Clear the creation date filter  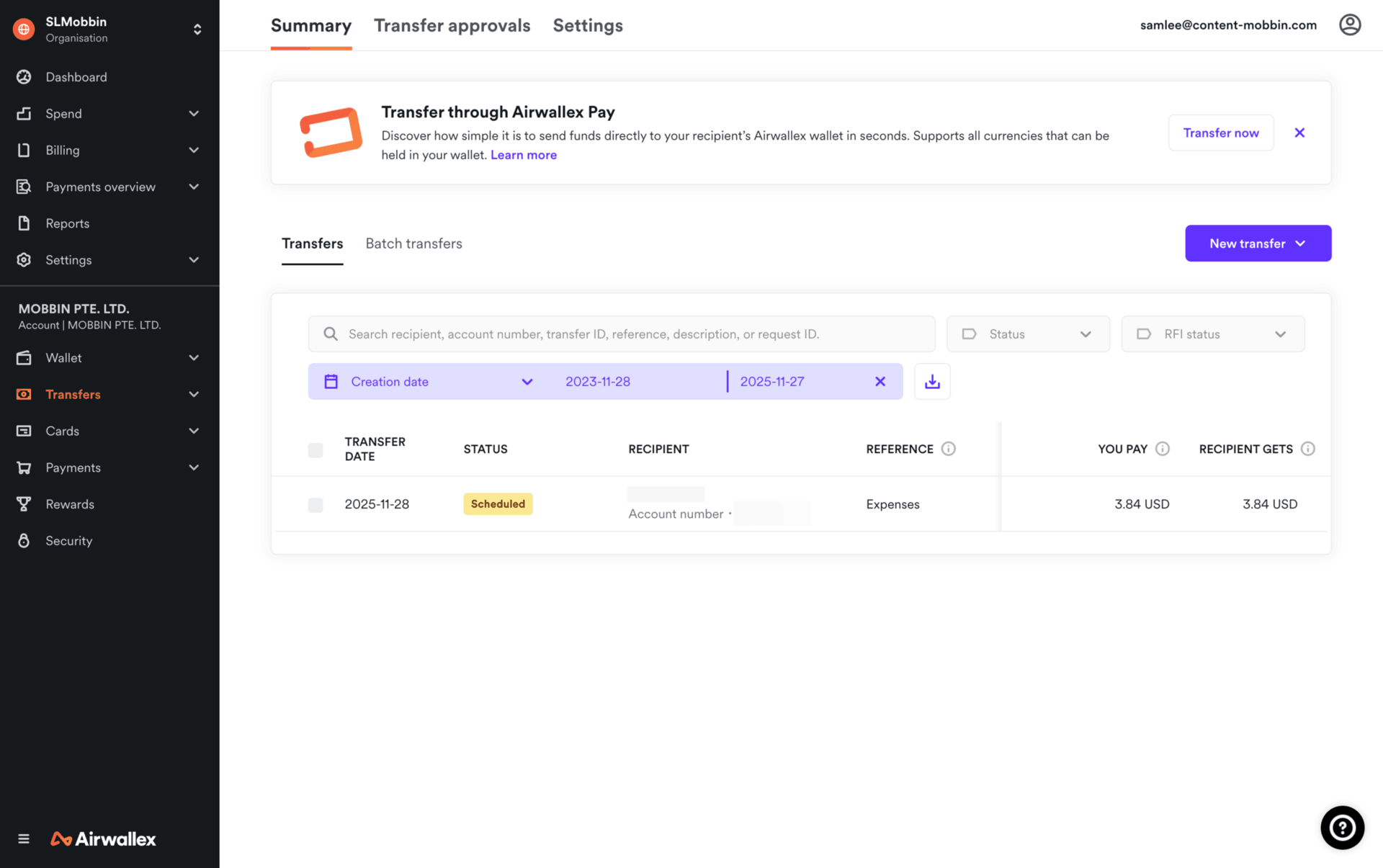point(880,382)
